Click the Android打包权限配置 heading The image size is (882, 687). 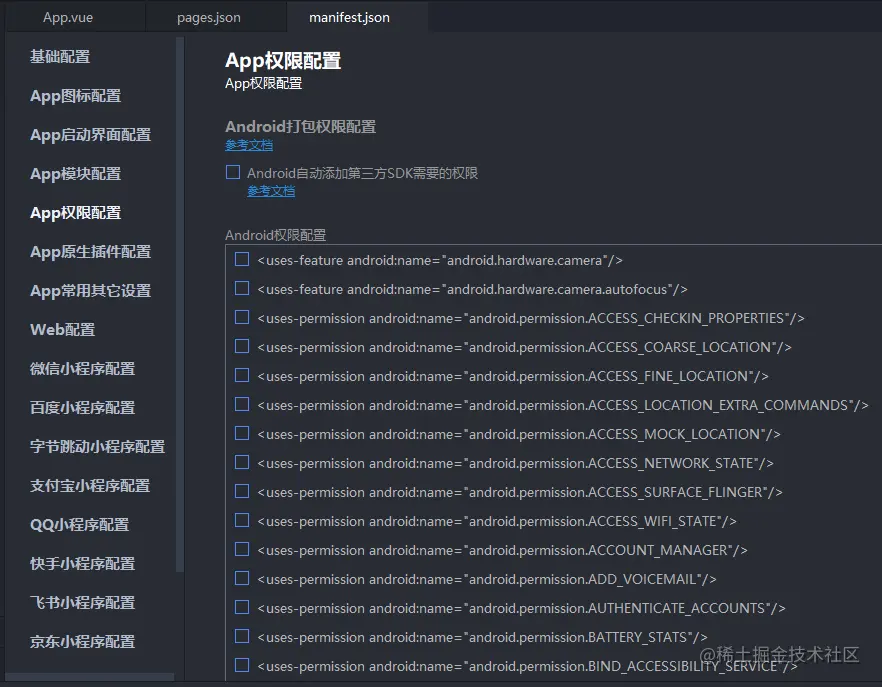pos(300,127)
